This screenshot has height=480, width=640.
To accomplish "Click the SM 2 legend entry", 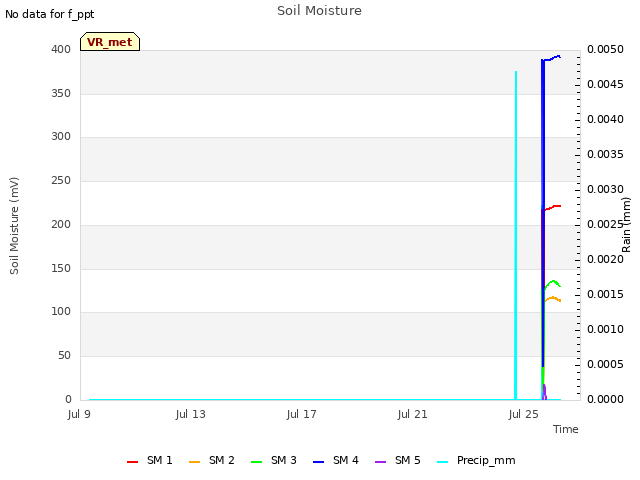I will pos(212,460).
